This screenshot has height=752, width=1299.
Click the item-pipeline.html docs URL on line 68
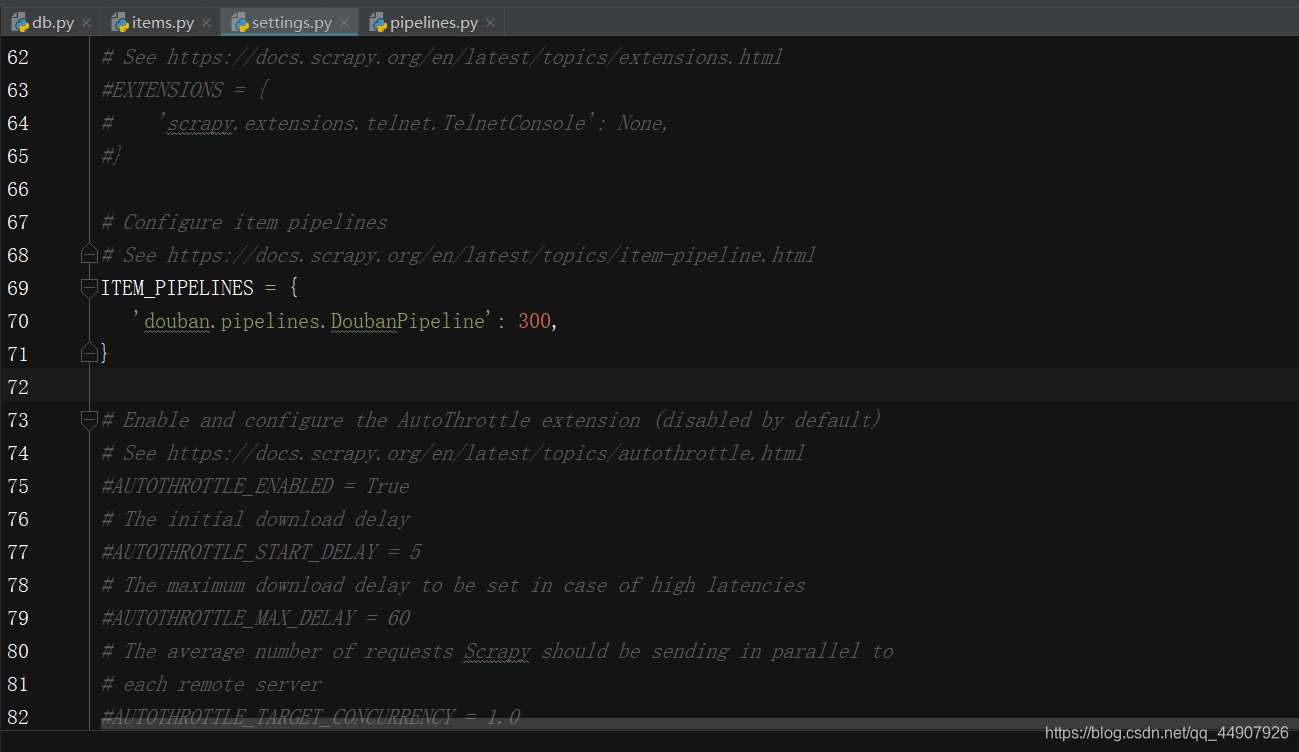tap(491, 255)
